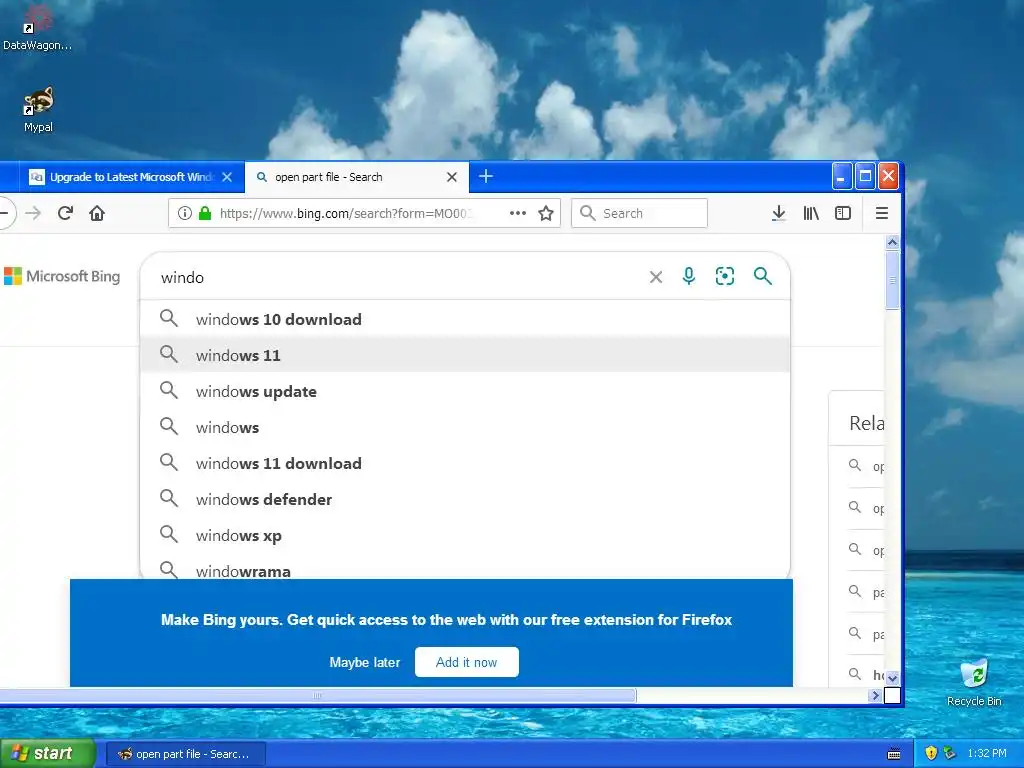
Task: Choose suggestion 'windowrama'
Action: (465, 568)
